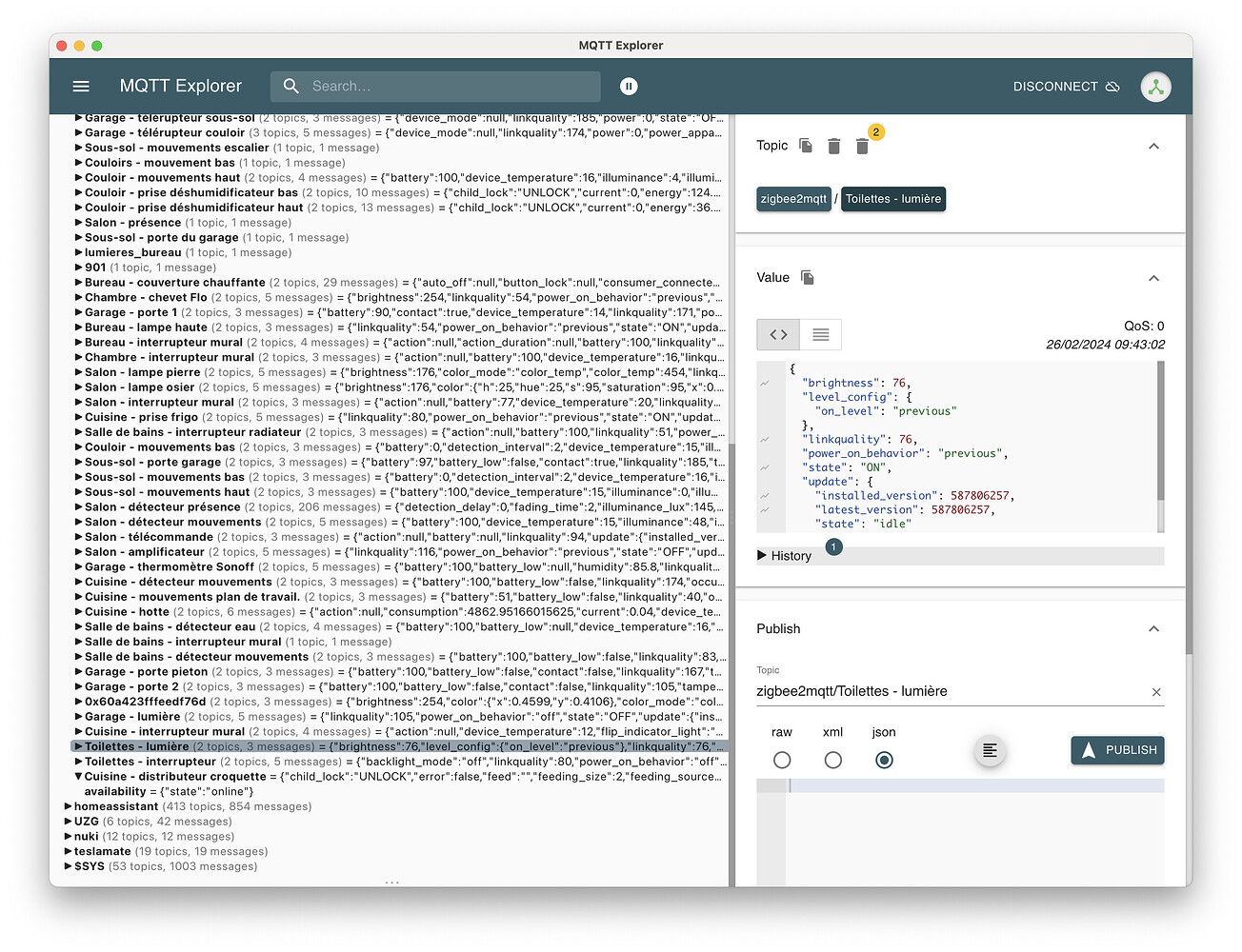
Task: Open the green connection avatar icon
Action: [x=1155, y=87]
